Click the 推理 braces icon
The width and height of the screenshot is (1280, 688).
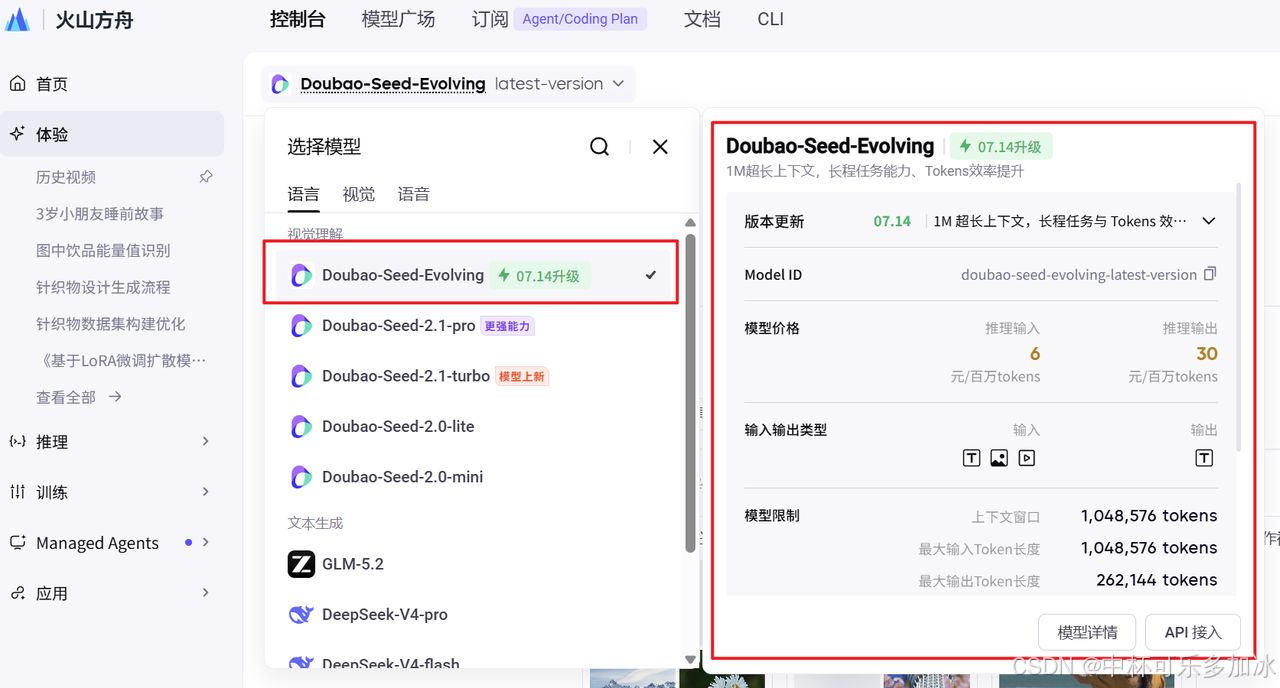coord(17,441)
